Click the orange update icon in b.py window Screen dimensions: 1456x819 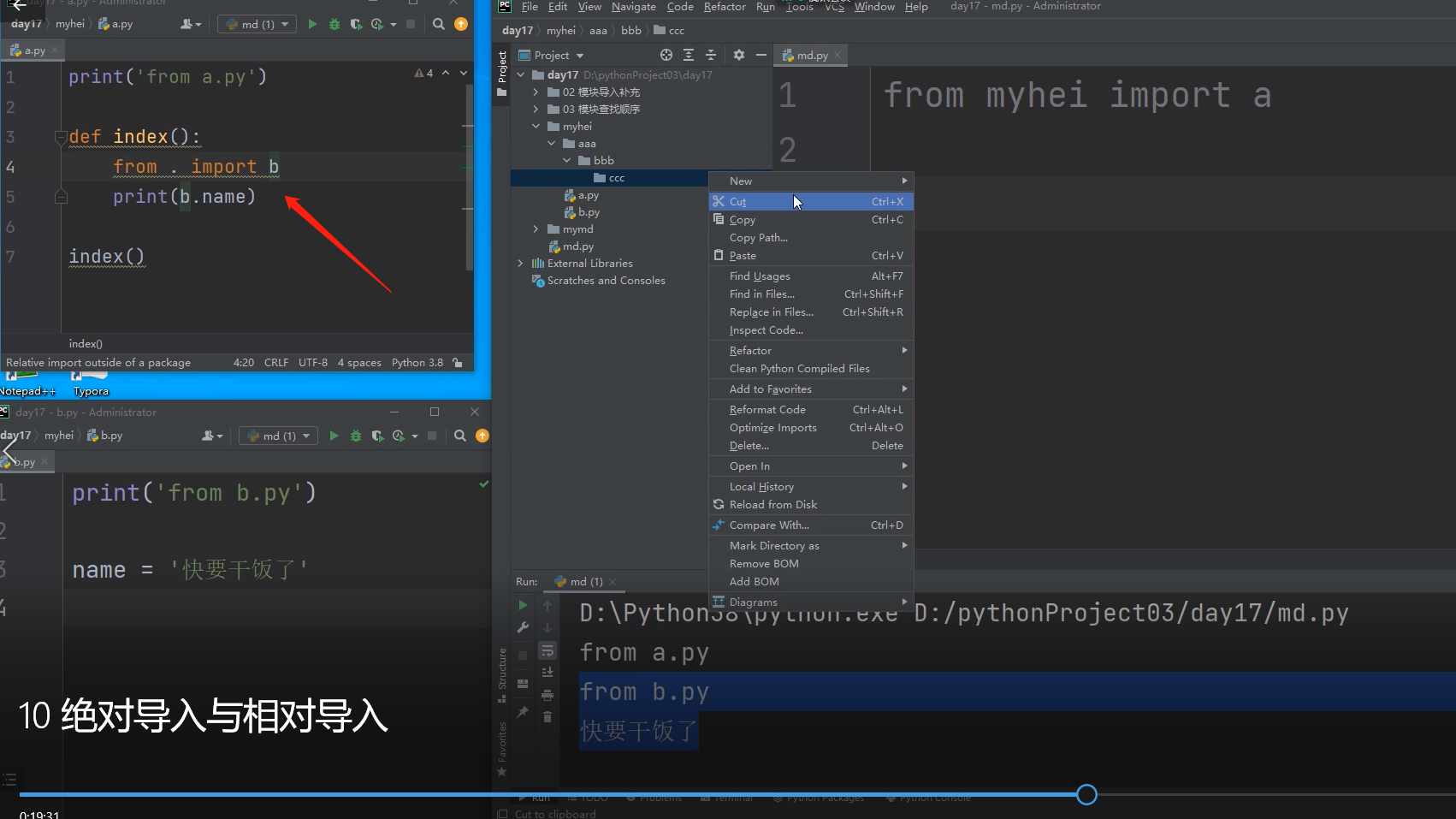coord(482,436)
